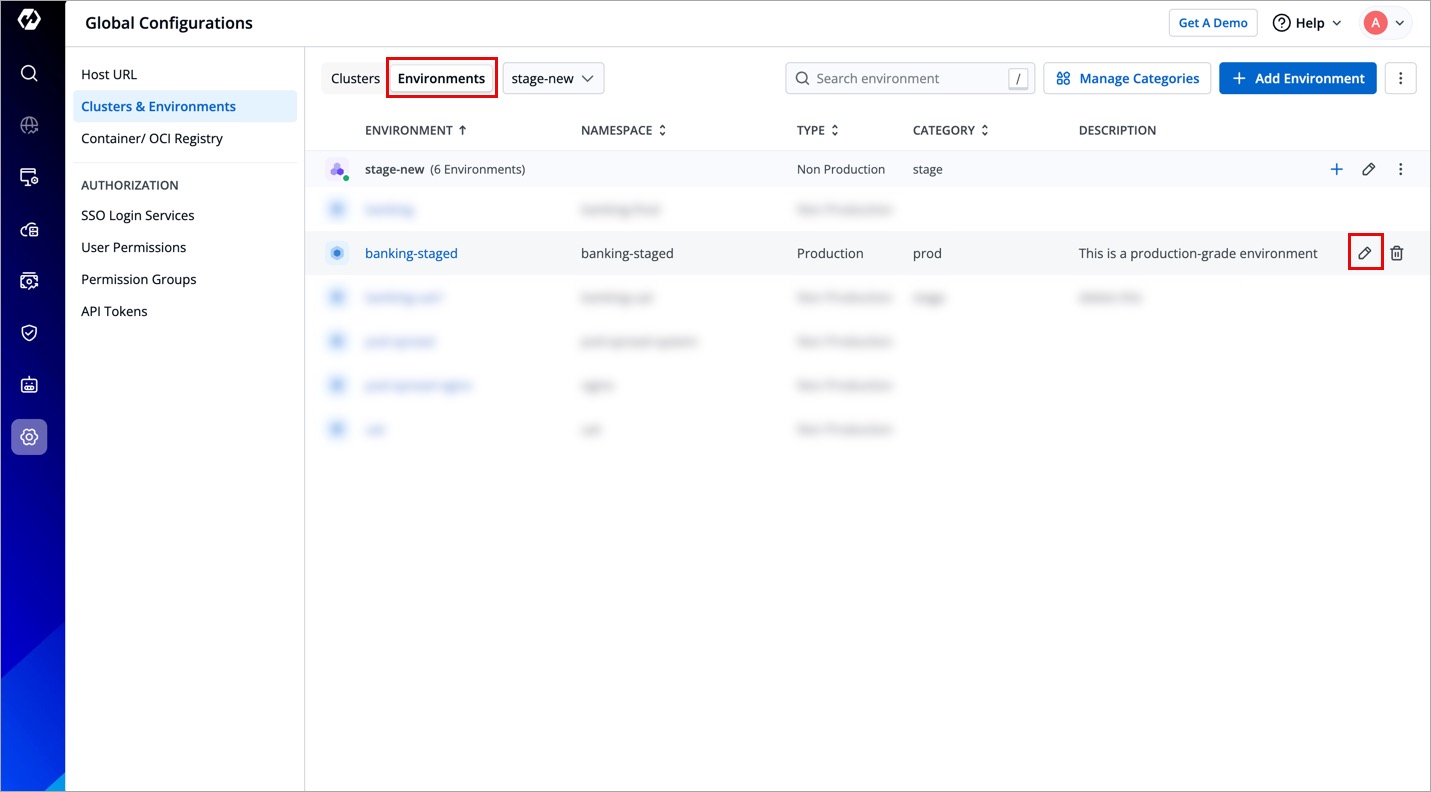1431x792 pixels.
Task: Click the Devtron logo at top left
Action: 29,21
